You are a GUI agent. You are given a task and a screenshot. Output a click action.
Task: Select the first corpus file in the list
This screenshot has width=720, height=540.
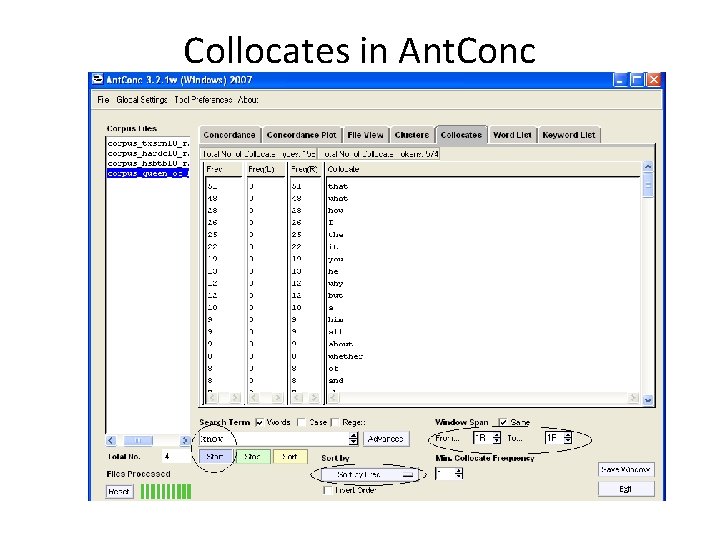(148, 143)
